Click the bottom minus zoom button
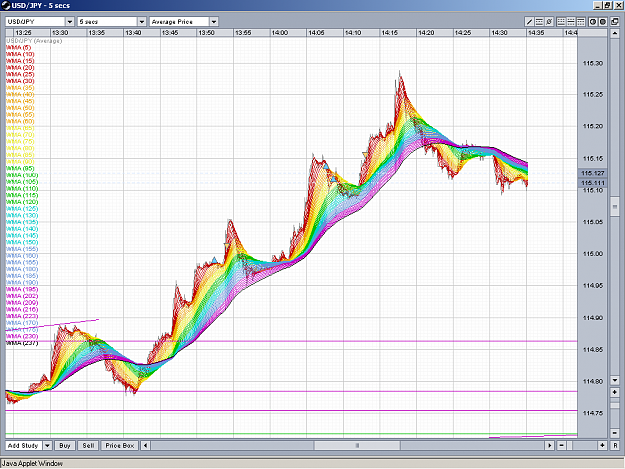Viewport: 625px width, 469px height. [561, 445]
